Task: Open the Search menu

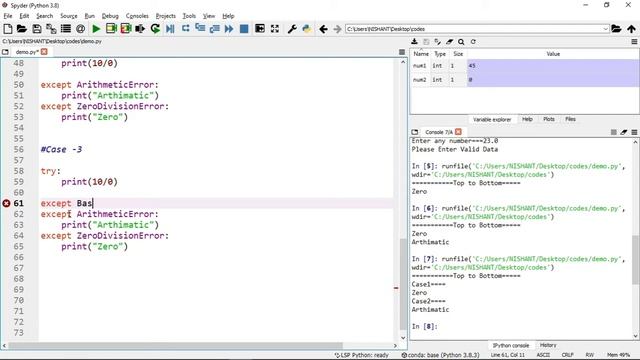Action: click(x=44, y=16)
